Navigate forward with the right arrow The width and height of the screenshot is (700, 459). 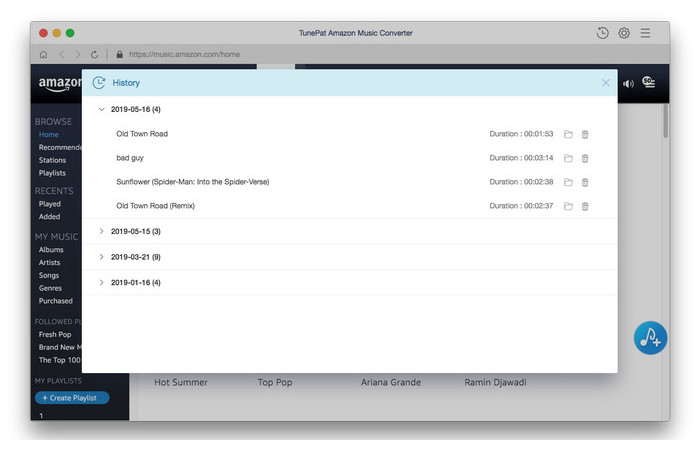(x=78, y=54)
